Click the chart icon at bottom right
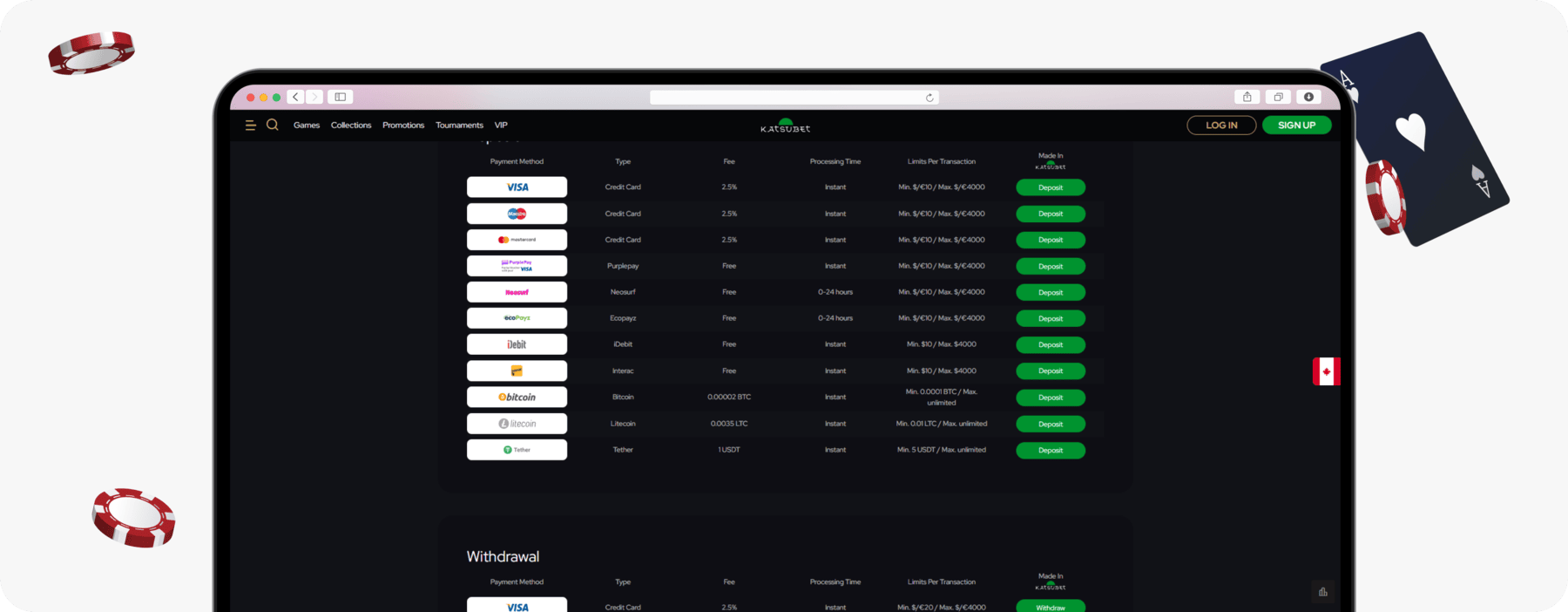1568x612 pixels. coord(1322,592)
